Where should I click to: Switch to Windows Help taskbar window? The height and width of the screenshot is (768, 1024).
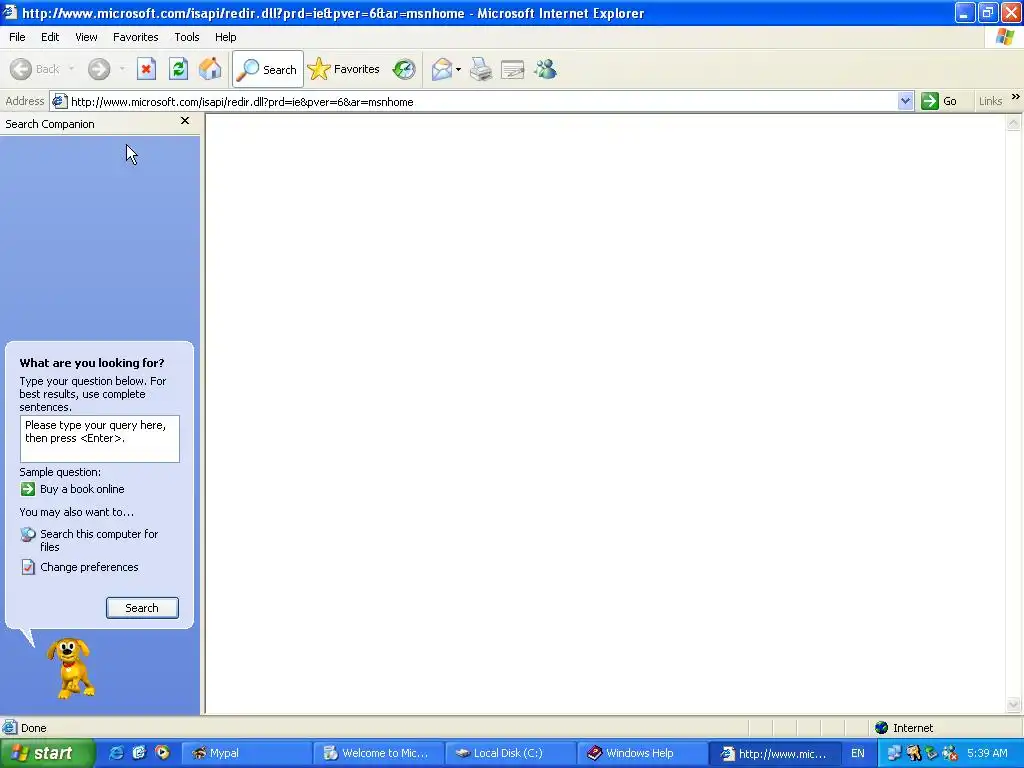(643, 754)
